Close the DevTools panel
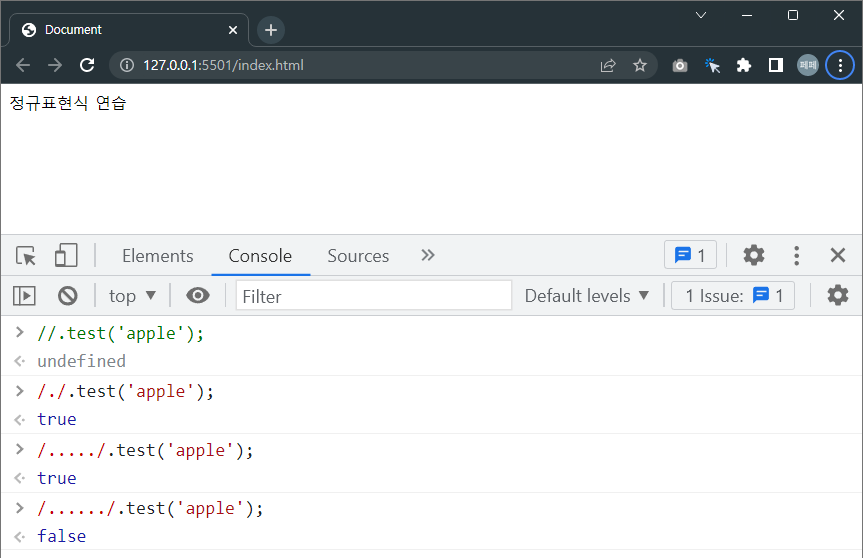863x558 pixels. [x=837, y=255]
